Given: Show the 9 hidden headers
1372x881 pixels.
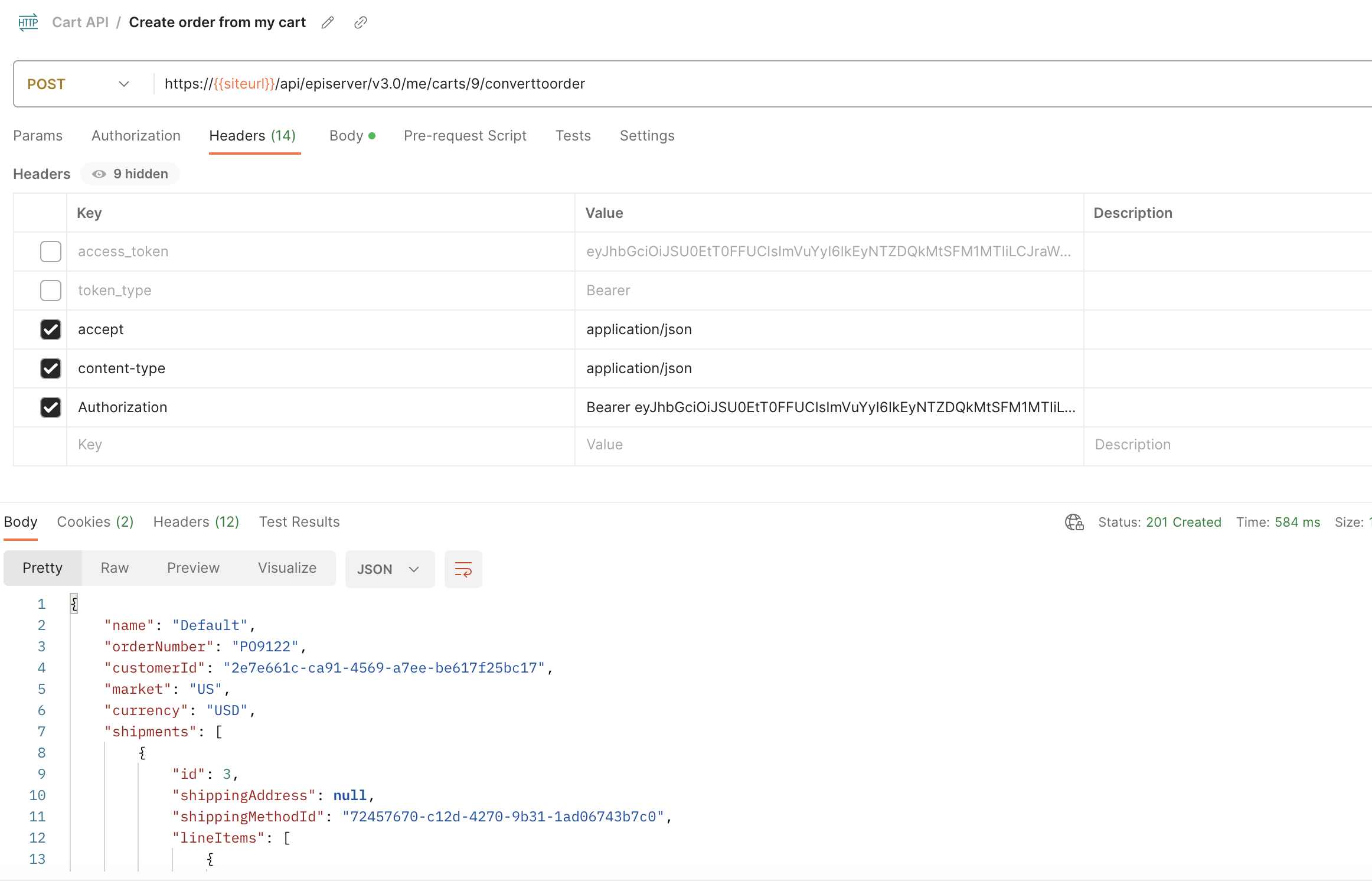Looking at the screenshot, I should click(x=130, y=174).
